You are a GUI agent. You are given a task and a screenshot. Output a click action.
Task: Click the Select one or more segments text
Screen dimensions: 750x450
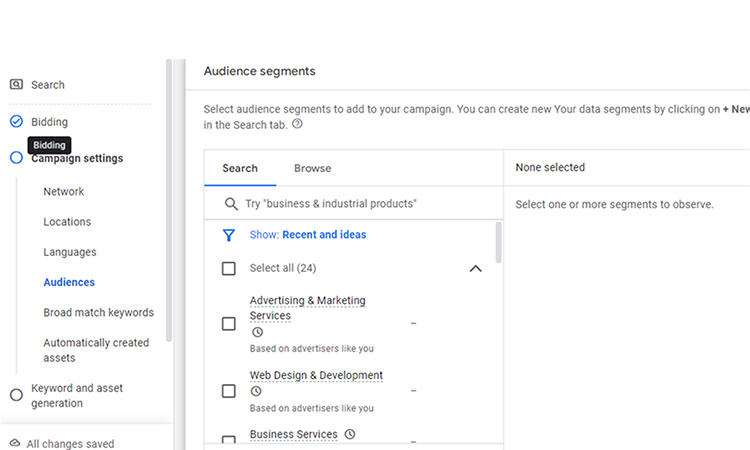(x=614, y=205)
